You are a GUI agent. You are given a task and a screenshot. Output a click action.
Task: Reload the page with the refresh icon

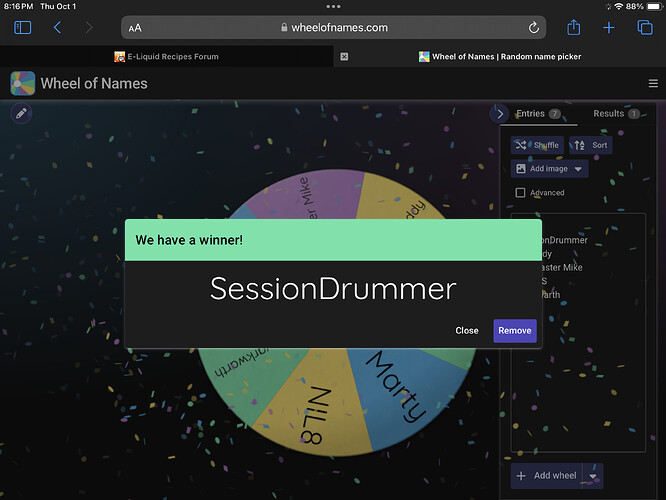(x=533, y=28)
